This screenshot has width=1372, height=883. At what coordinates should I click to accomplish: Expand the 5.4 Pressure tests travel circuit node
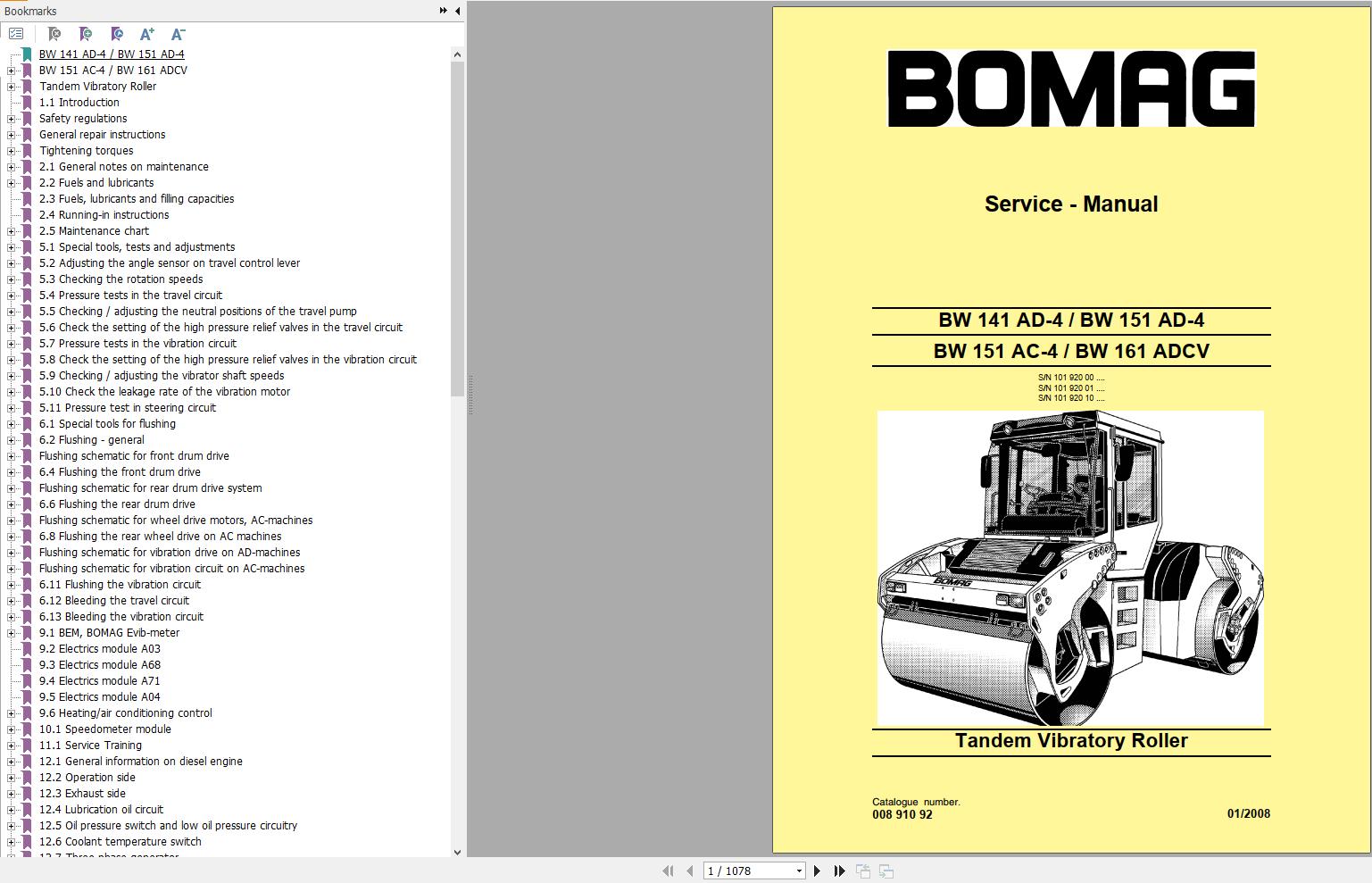(12, 296)
